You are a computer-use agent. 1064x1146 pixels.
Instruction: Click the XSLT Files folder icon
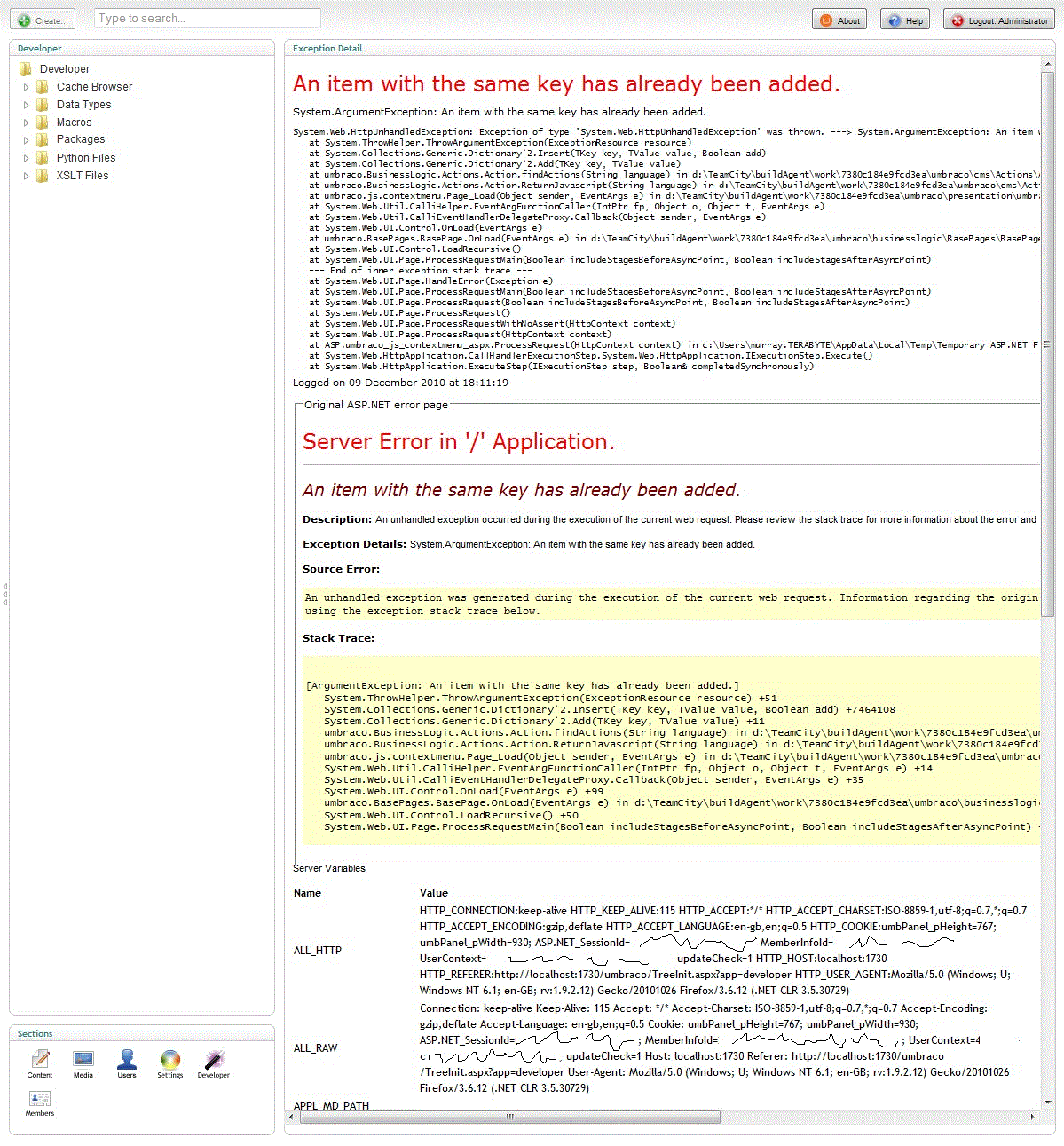click(x=43, y=175)
